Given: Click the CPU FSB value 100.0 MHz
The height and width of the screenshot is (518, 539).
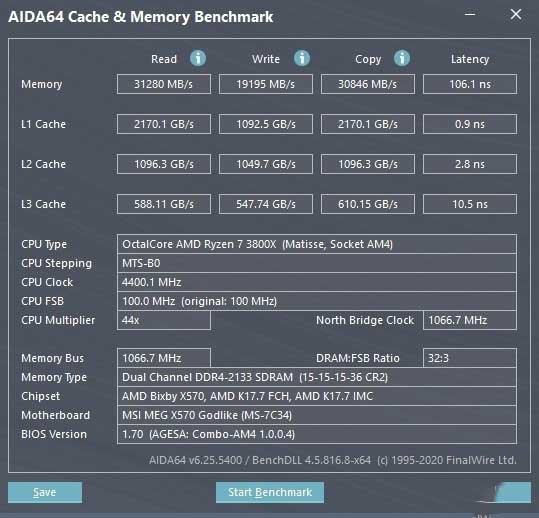Looking at the screenshot, I should pyautogui.click(x=317, y=301).
